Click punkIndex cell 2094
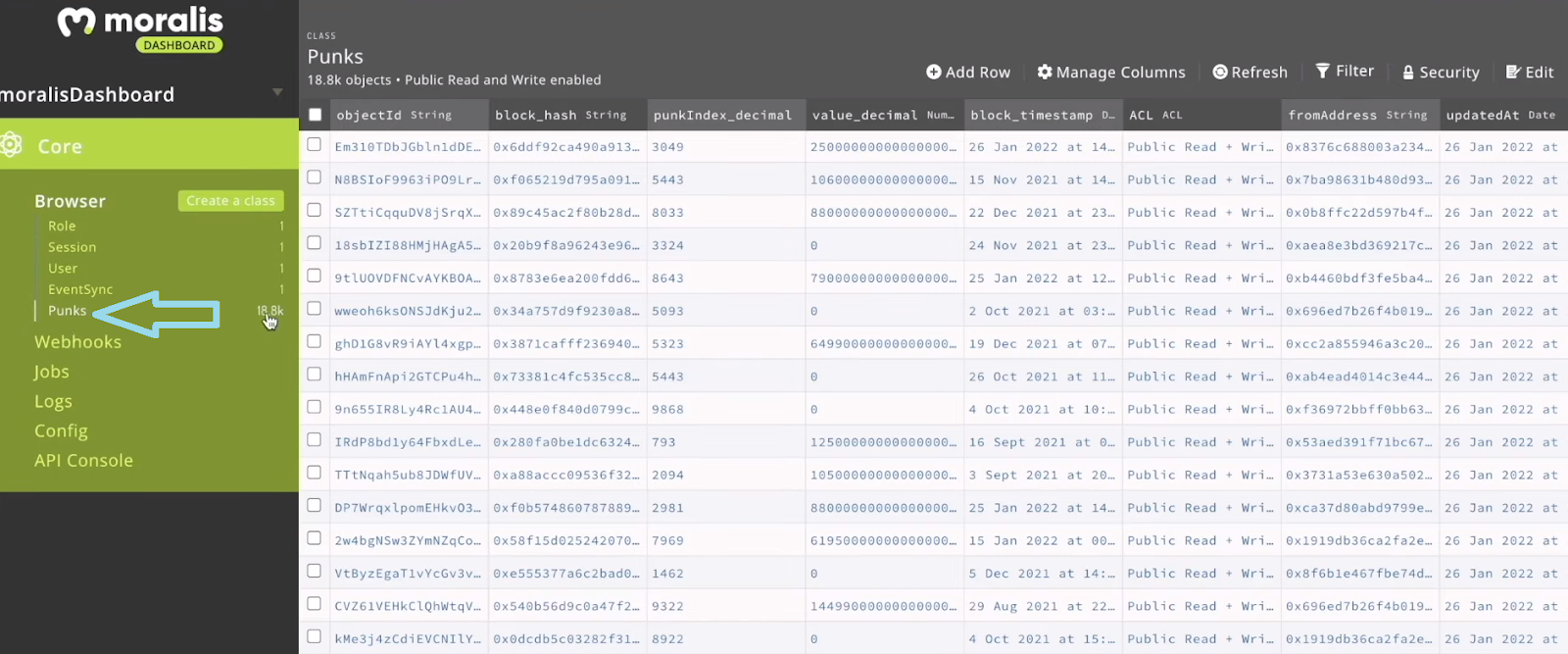This screenshot has width=1568, height=654. click(x=727, y=475)
